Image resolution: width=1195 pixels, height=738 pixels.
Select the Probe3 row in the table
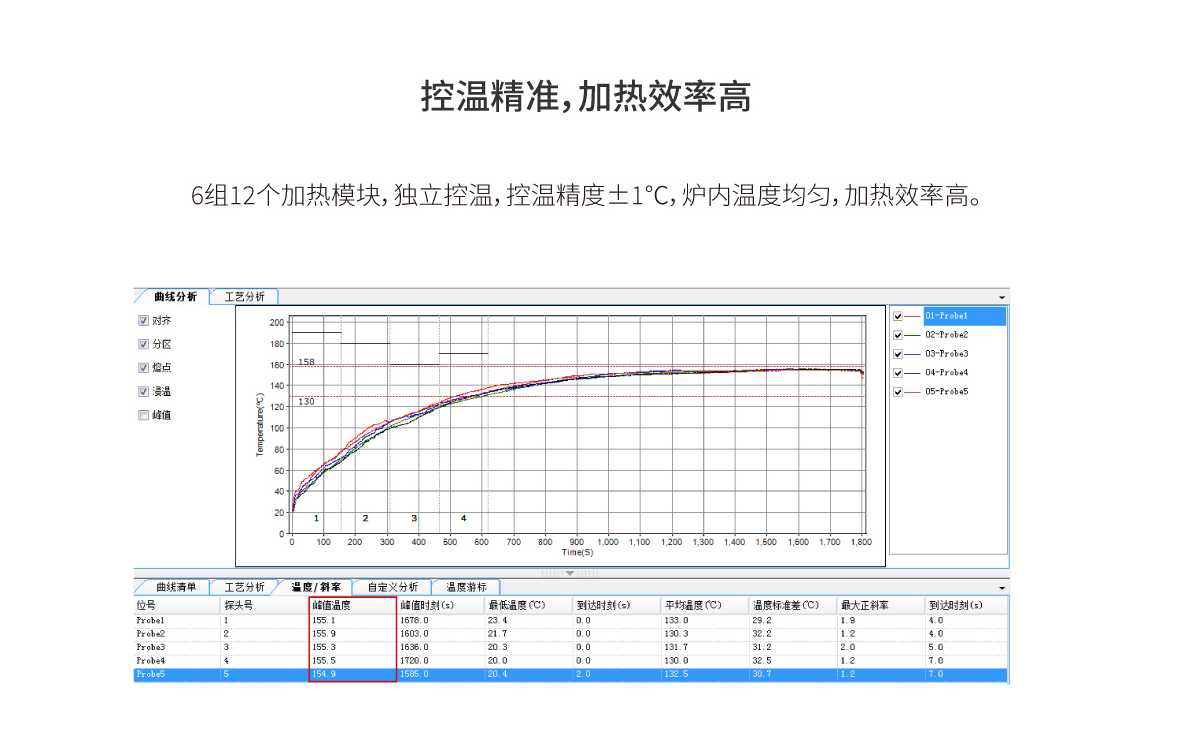click(152, 647)
